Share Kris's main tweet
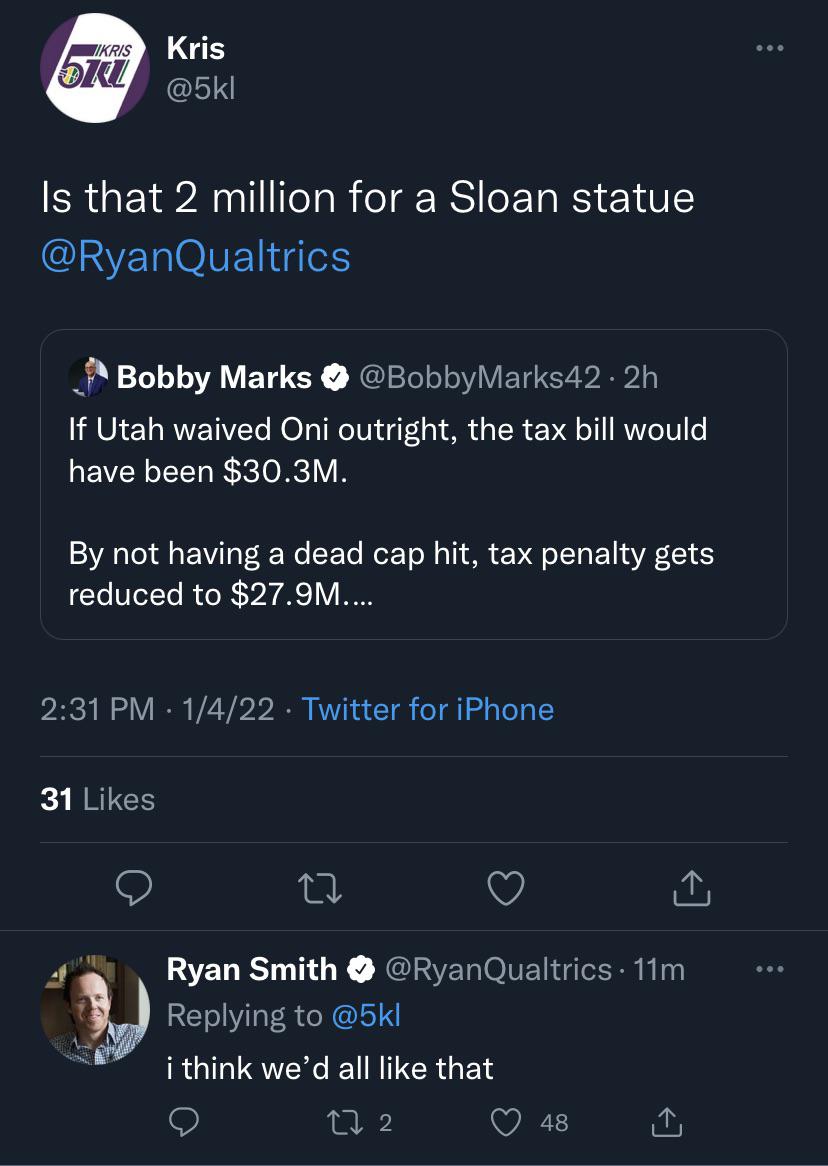Viewport: 828px width, 1166px height. 692,887
